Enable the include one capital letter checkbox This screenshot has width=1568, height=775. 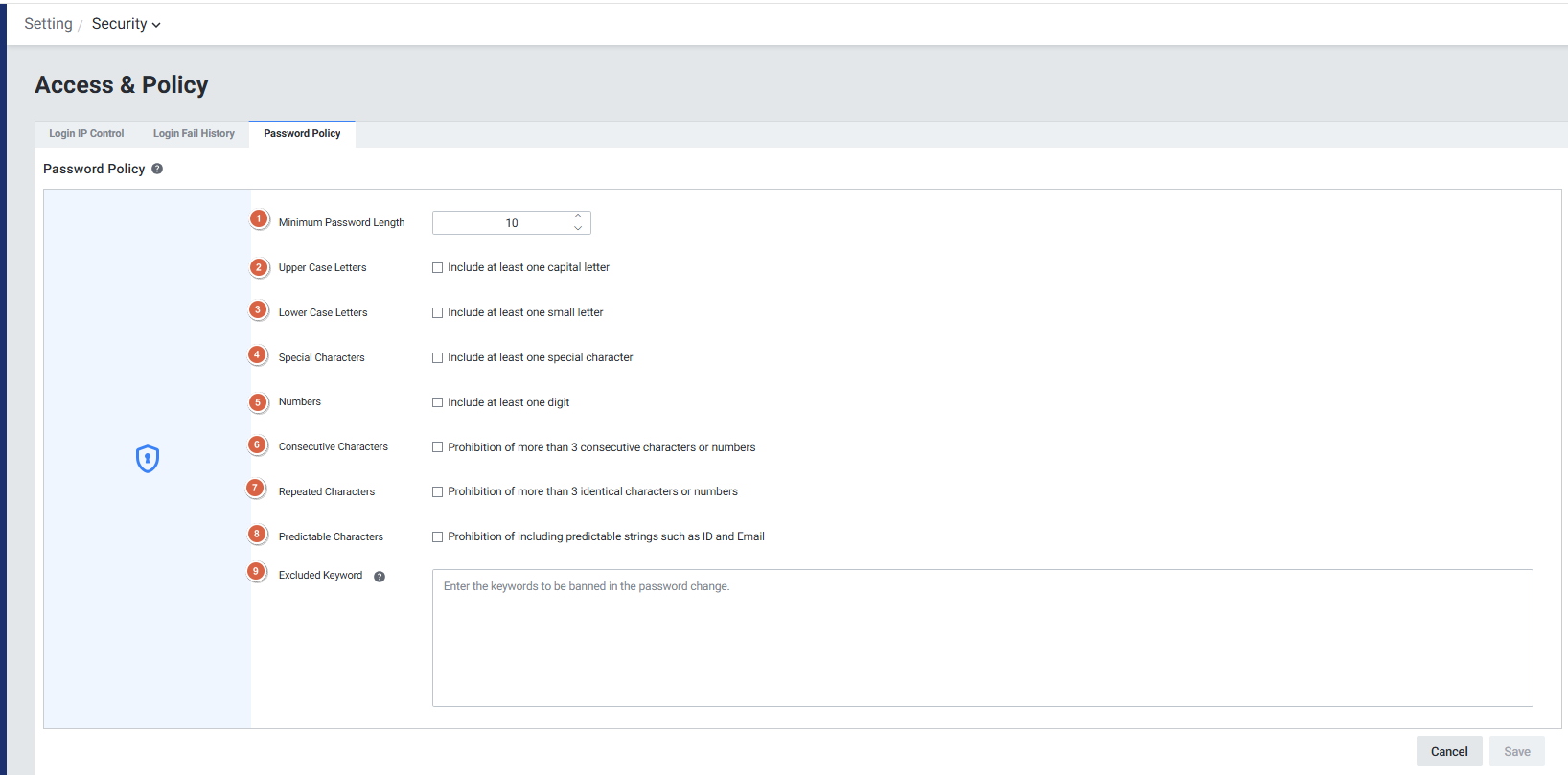(x=437, y=268)
